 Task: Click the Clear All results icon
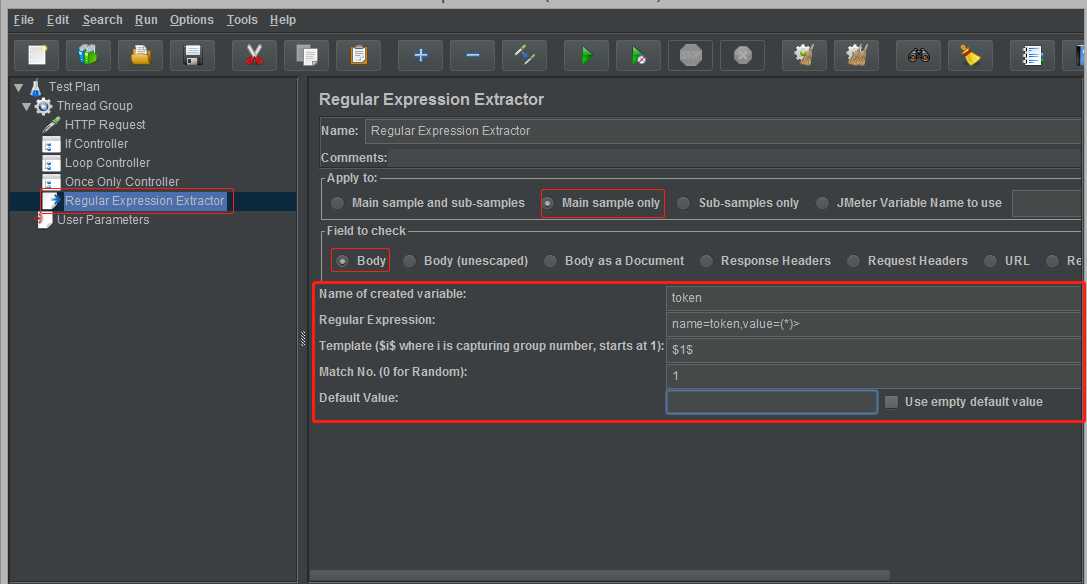(x=856, y=55)
